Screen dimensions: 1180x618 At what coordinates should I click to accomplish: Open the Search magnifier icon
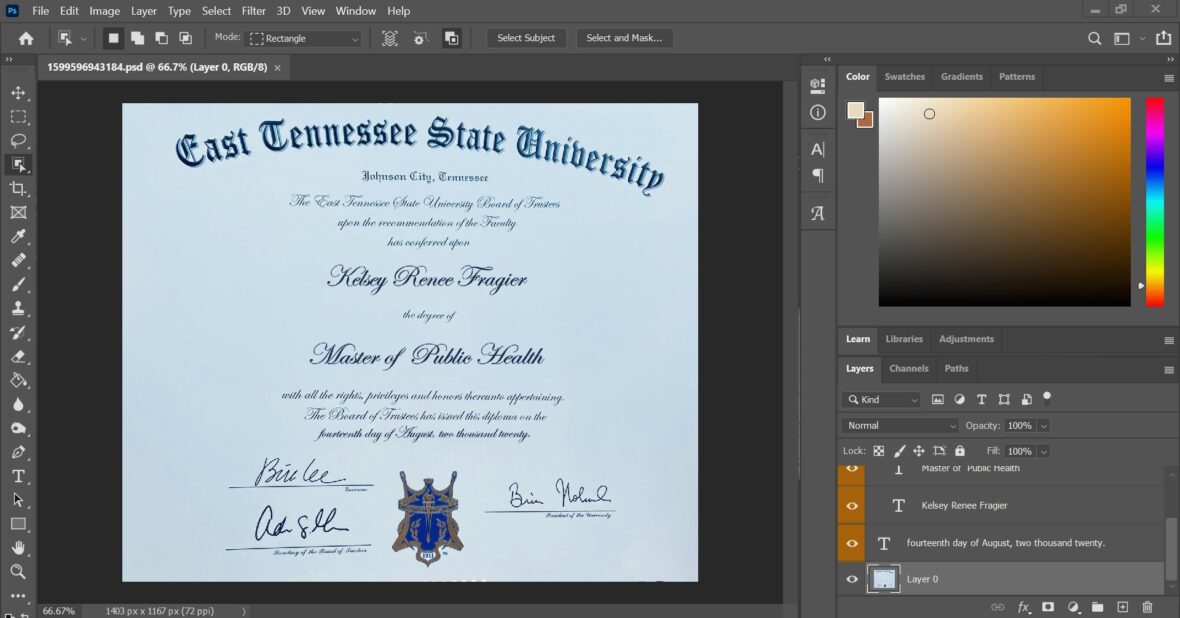[1094, 38]
